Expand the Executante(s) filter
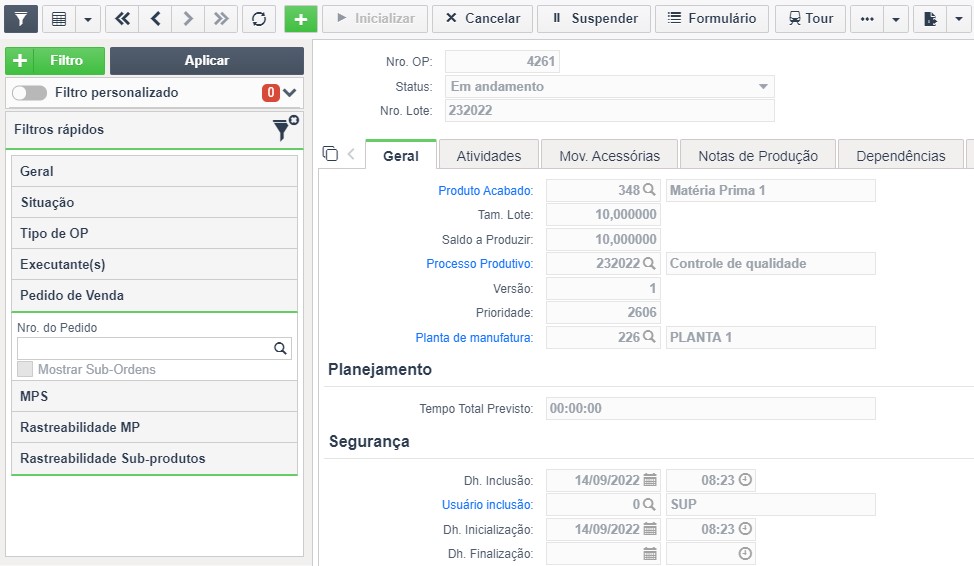 [154, 264]
